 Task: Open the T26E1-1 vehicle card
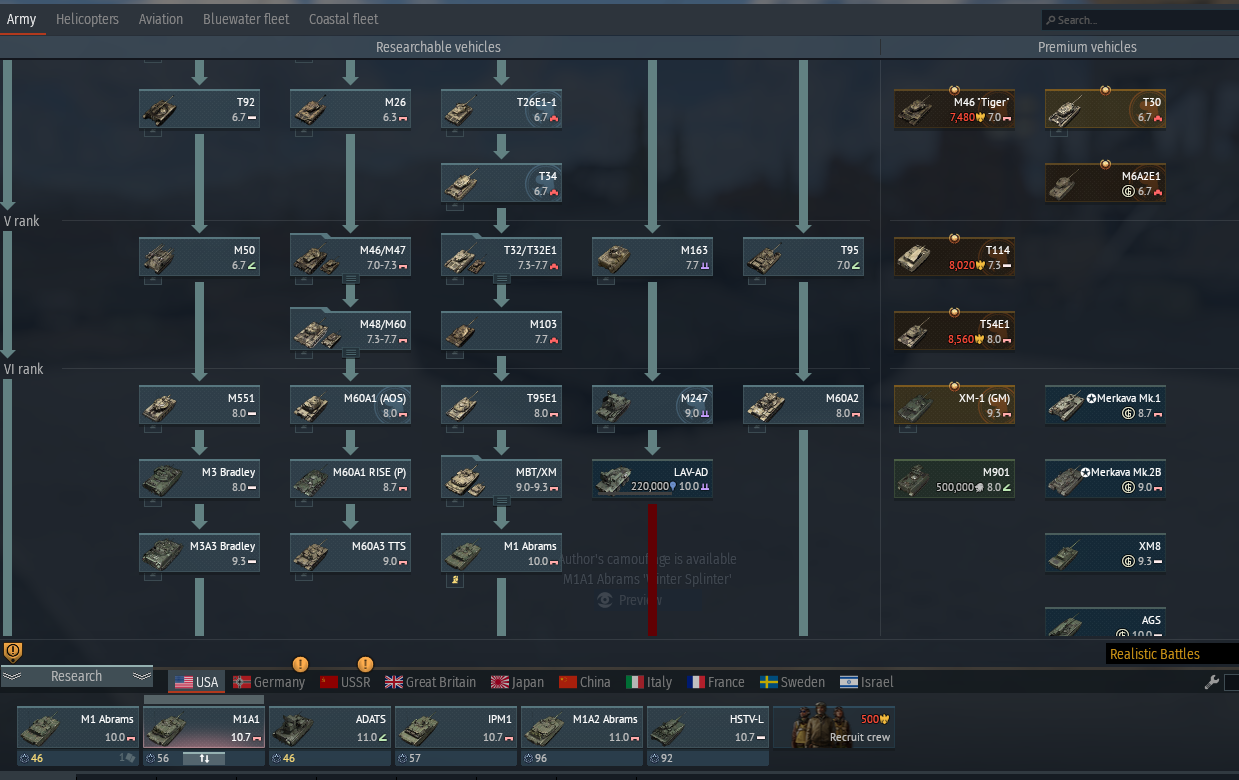[x=501, y=109]
